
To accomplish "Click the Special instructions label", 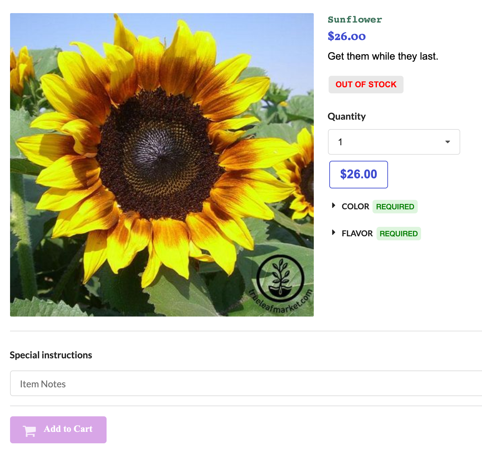I will pos(51,355).
